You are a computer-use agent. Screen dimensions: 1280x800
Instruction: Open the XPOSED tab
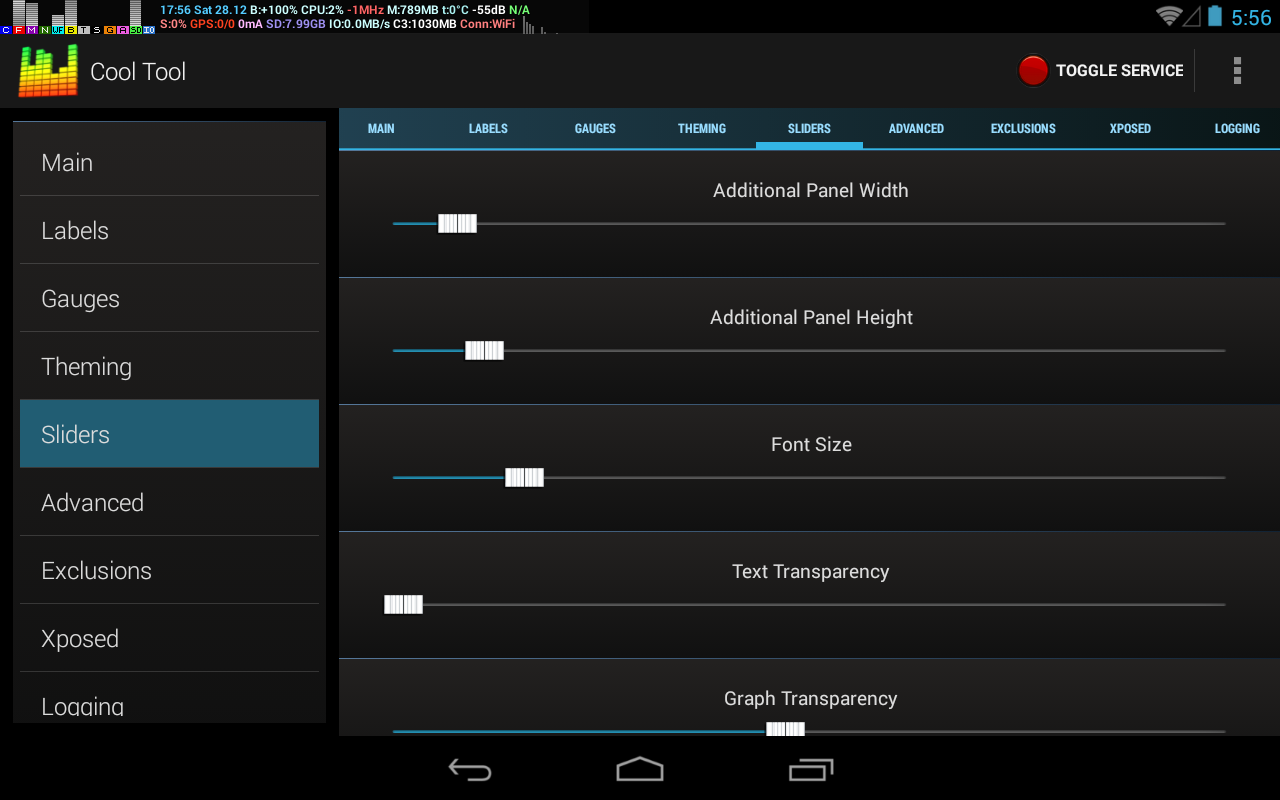click(1130, 128)
